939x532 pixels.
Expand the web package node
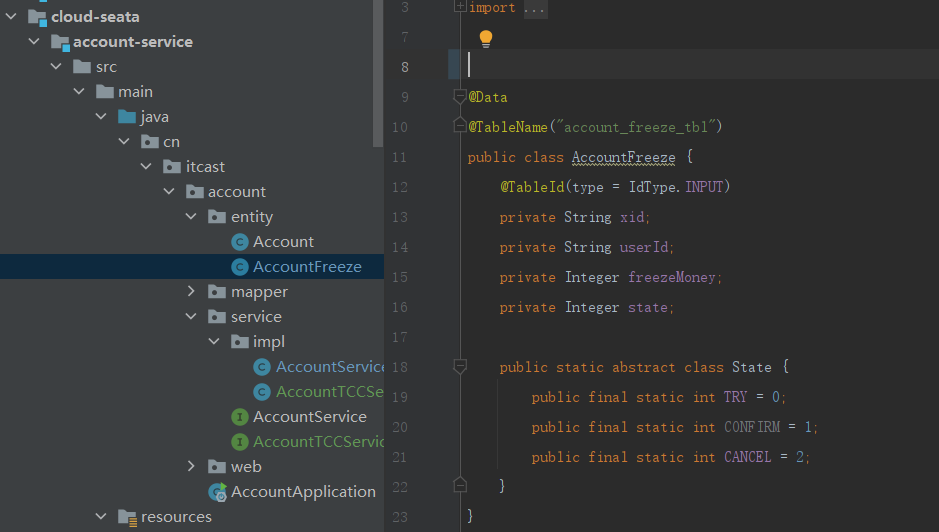(x=191, y=466)
